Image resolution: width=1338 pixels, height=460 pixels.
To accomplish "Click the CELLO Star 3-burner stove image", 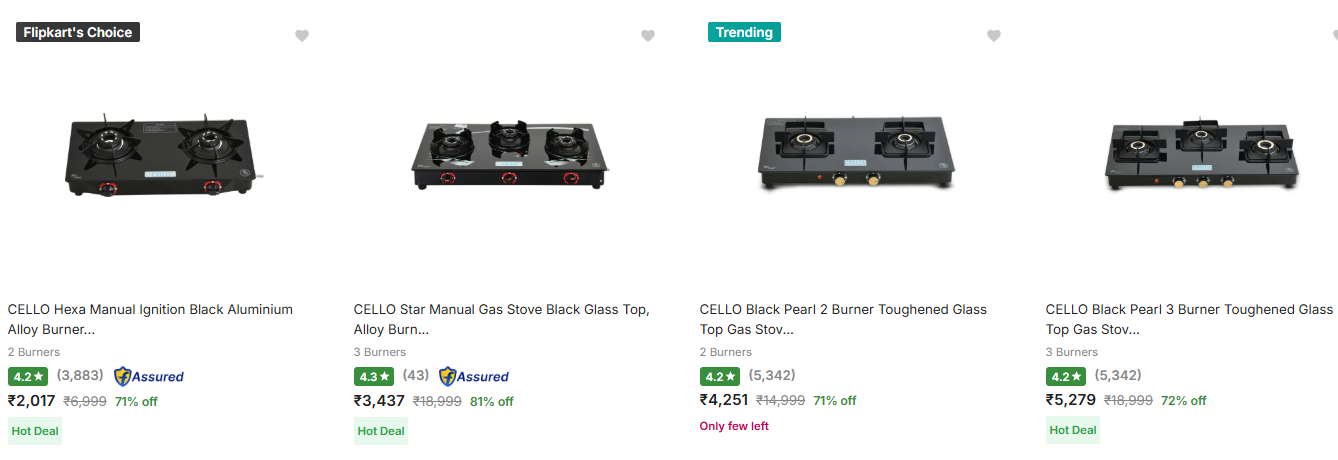I will (x=509, y=157).
